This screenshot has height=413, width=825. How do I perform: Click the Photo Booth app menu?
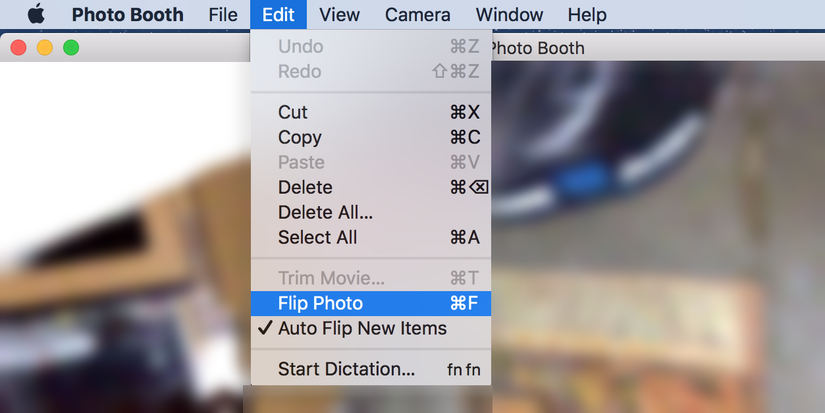click(127, 15)
